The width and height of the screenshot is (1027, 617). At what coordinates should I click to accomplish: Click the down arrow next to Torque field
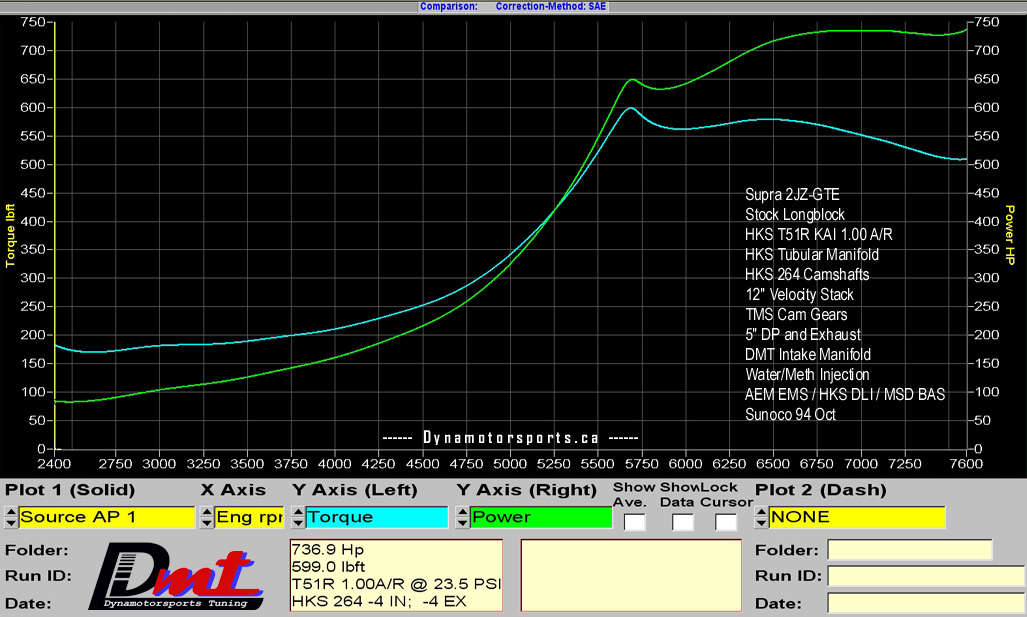pos(298,523)
